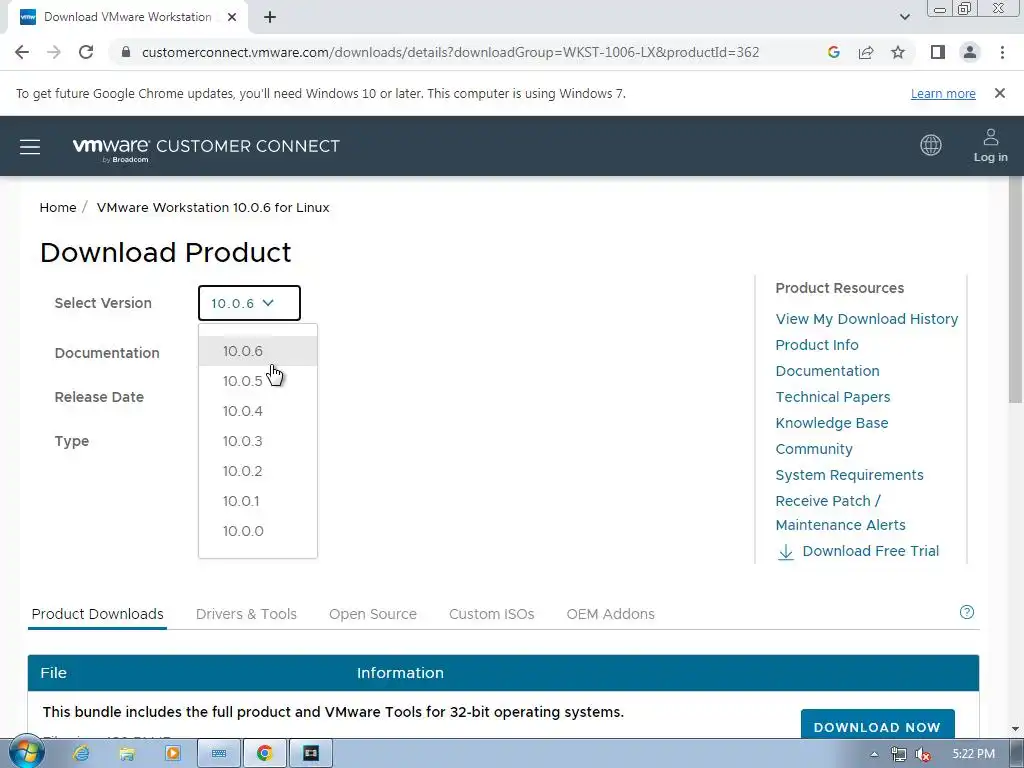The image size is (1024, 768).
Task: Open the Product Info link
Action: pyautogui.click(x=817, y=345)
